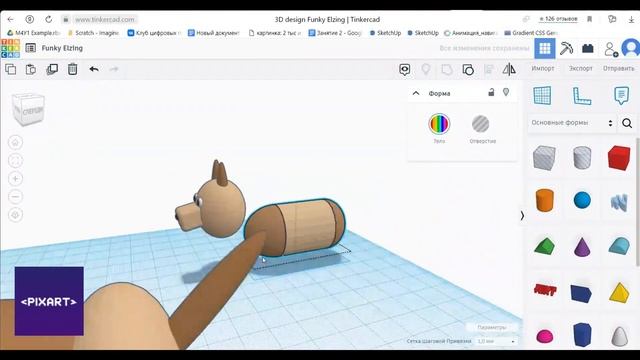Image resolution: width=640 pixels, height=360 pixels.
Task: Click the Align tool icon
Action: click(x=489, y=69)
